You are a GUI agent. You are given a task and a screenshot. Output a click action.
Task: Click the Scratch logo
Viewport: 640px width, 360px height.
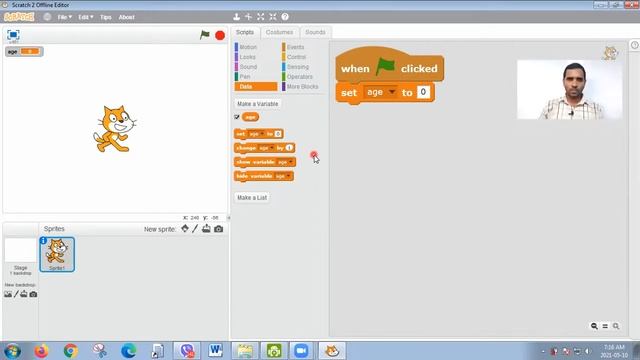click(19, 17)
